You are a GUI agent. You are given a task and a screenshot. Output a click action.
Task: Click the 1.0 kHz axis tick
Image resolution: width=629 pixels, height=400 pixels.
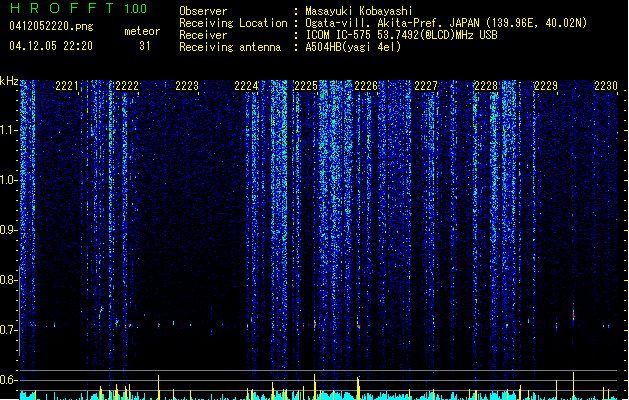click(8, 180)
